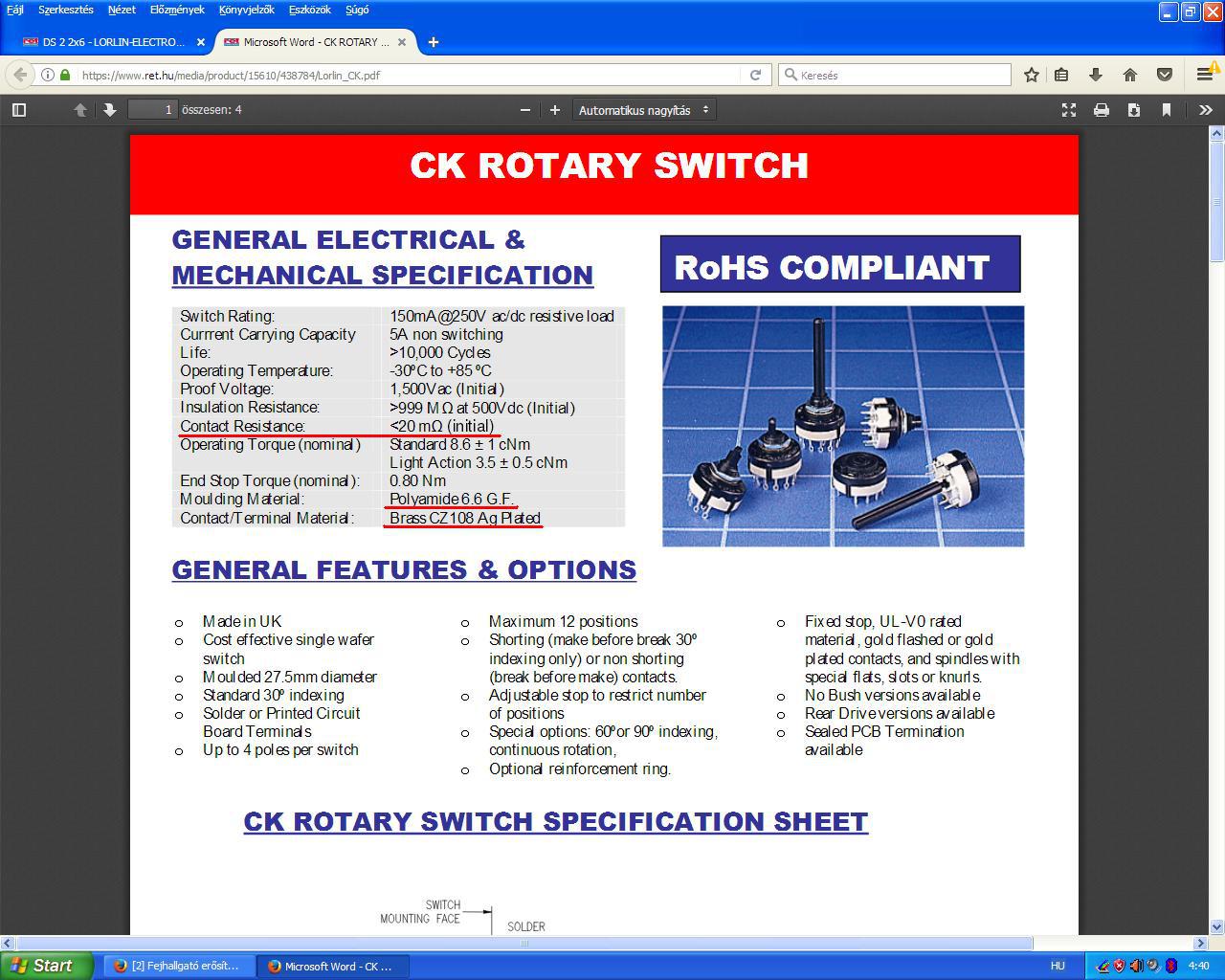Click the horizontal scrollbar thumb
The image size is (1225, 980).
click(x=523, y=943)
